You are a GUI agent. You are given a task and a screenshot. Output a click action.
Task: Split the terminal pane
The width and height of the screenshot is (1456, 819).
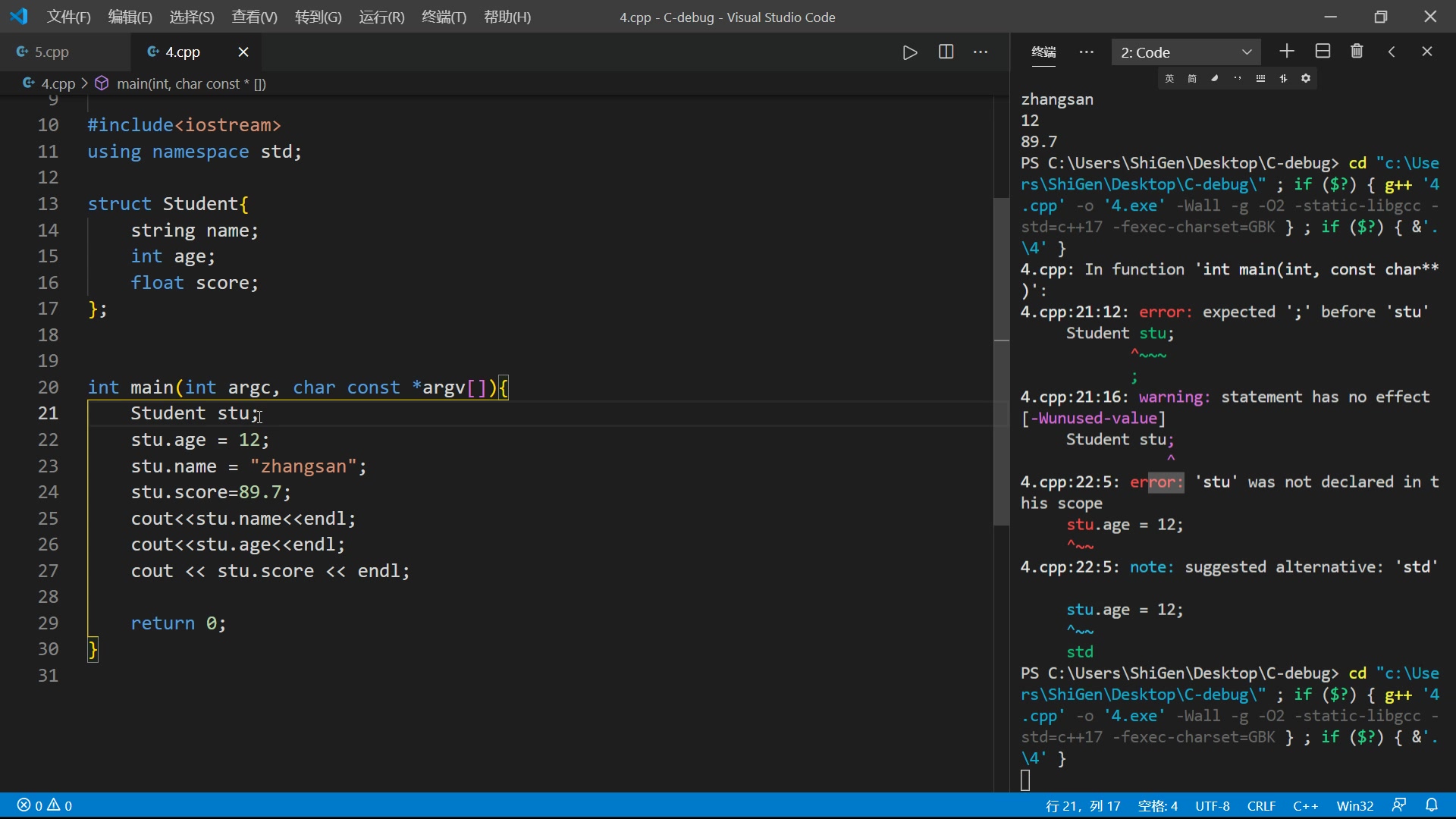[x=1323, y=51]
